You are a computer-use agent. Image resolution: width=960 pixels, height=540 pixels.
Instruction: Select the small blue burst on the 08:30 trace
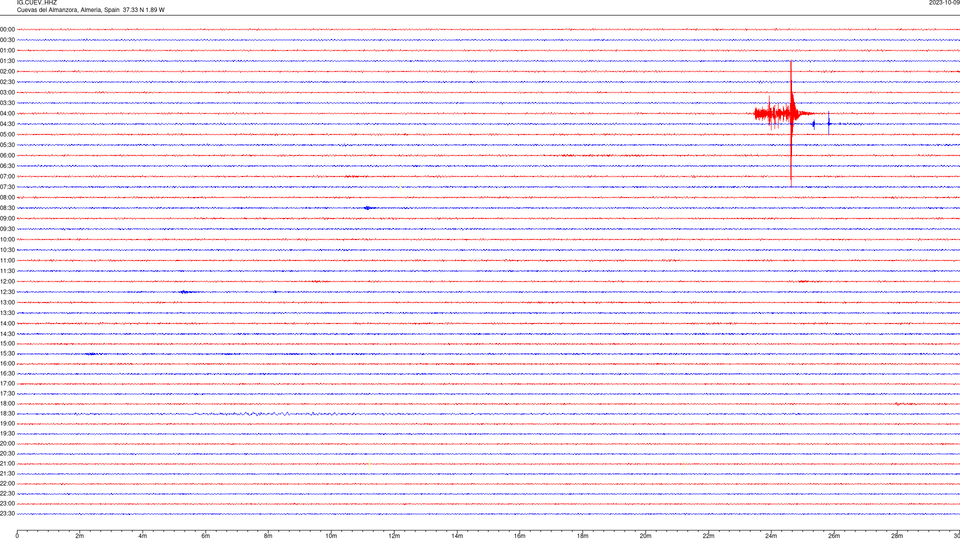coord(368,208)
